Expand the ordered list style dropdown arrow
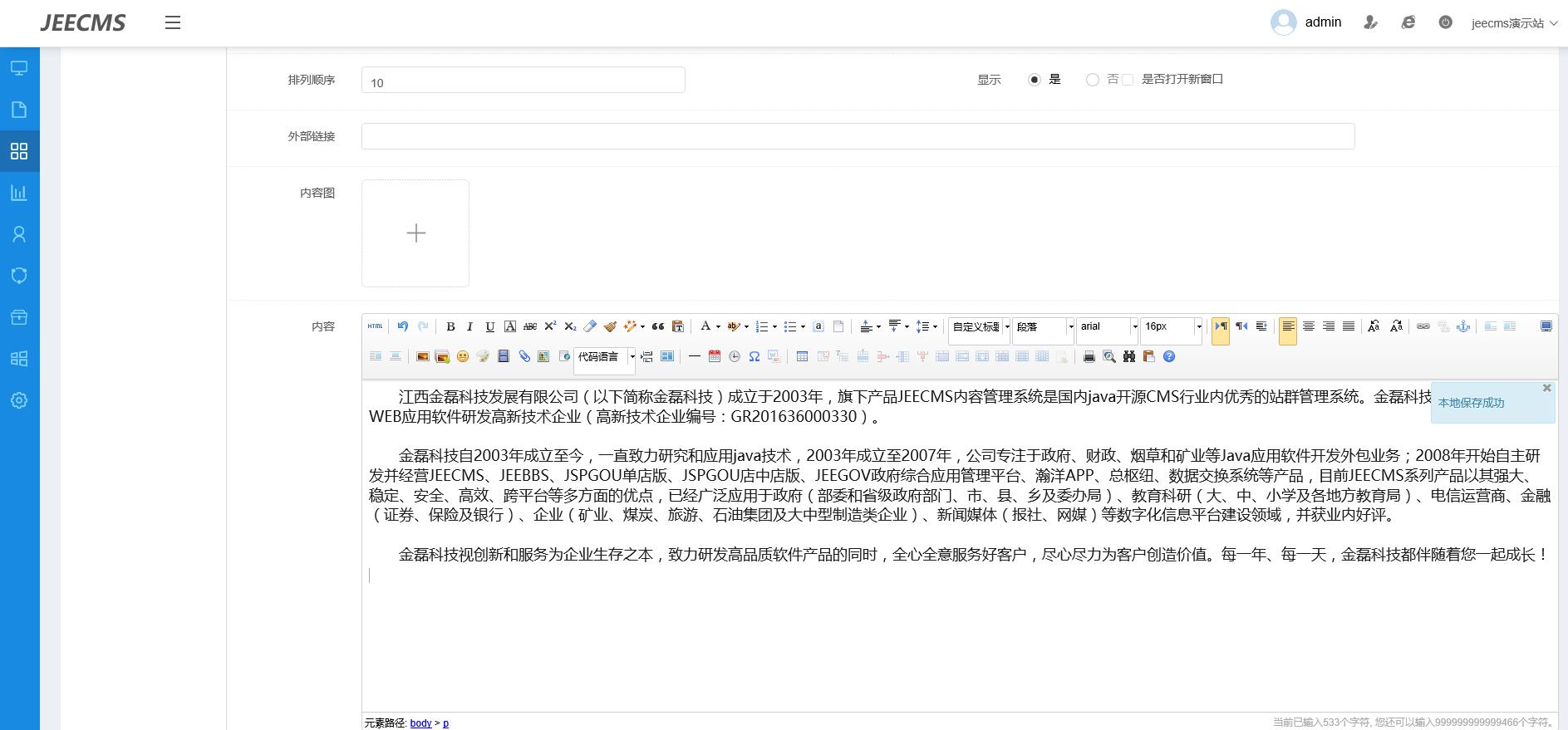Image resolution: width=1568 pixels, height=730 pixels. pos(774,327)
